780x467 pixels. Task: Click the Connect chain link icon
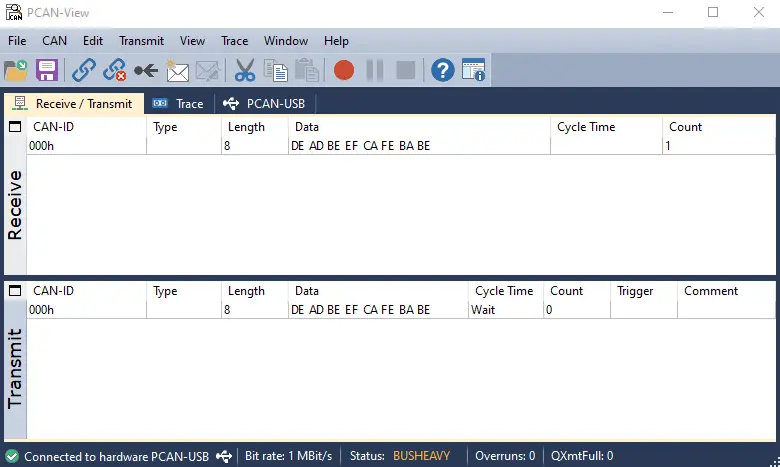click(x=85, y=70)
